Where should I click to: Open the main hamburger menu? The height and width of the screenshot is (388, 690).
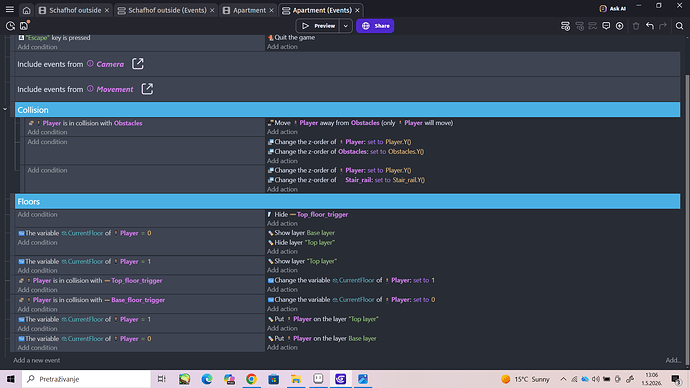tap(10, 10)
